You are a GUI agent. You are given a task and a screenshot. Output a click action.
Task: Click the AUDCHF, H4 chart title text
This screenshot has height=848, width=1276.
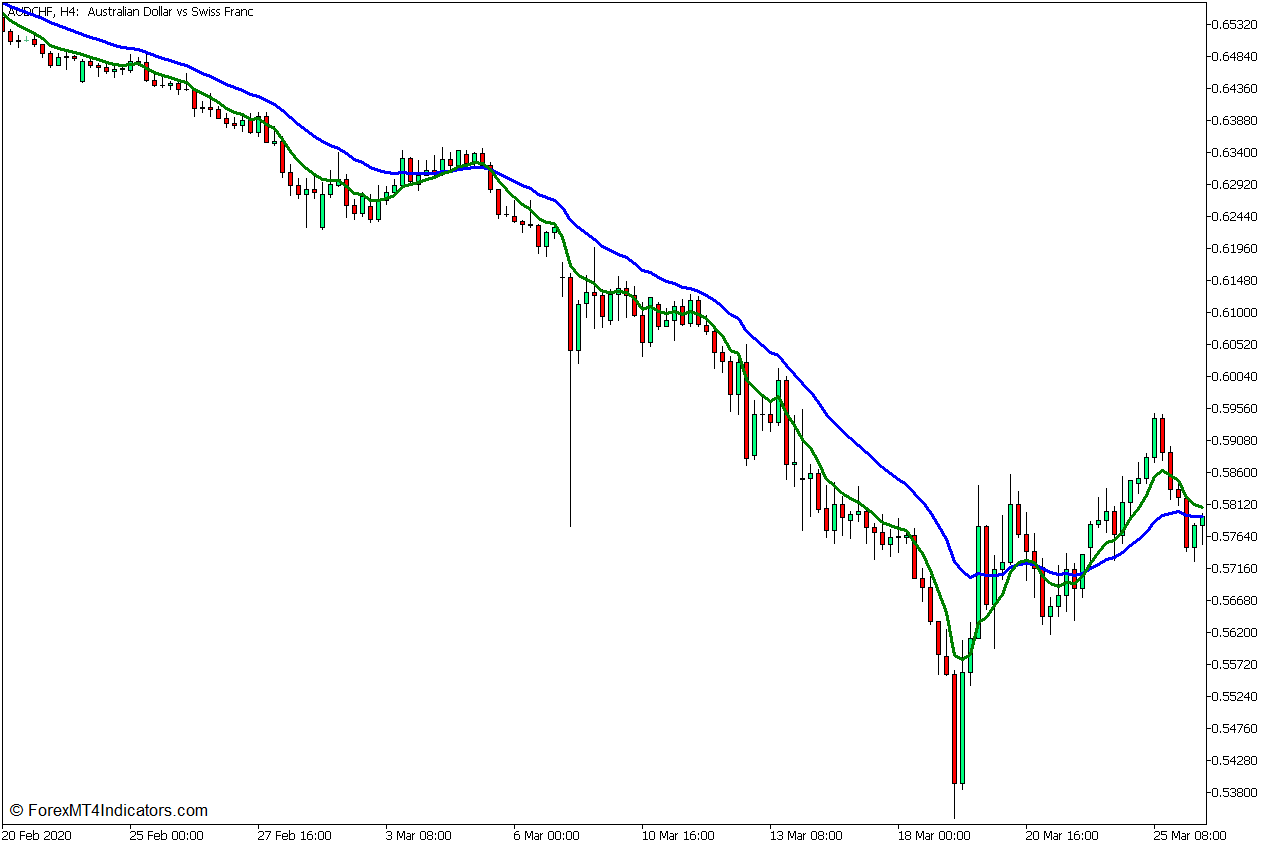[x=130, y=12]
